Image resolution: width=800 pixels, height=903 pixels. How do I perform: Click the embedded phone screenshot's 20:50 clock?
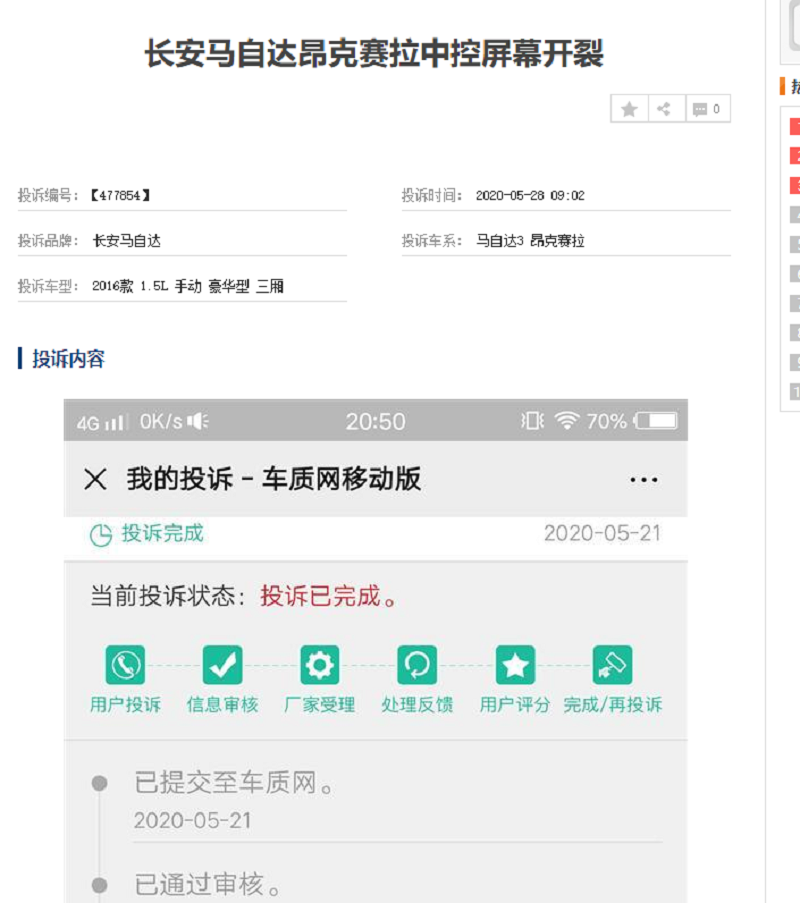pos(376,422)
